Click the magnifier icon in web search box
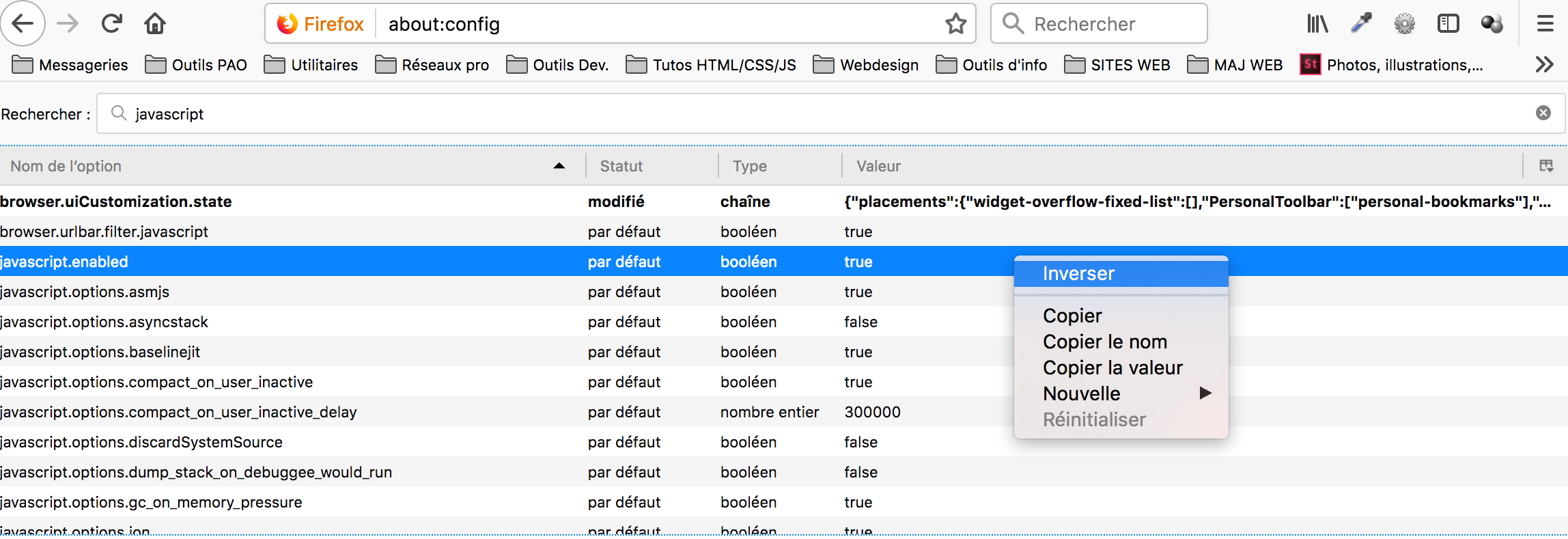Screen dimensions: 1568x539 click(x=1013, y=23)
